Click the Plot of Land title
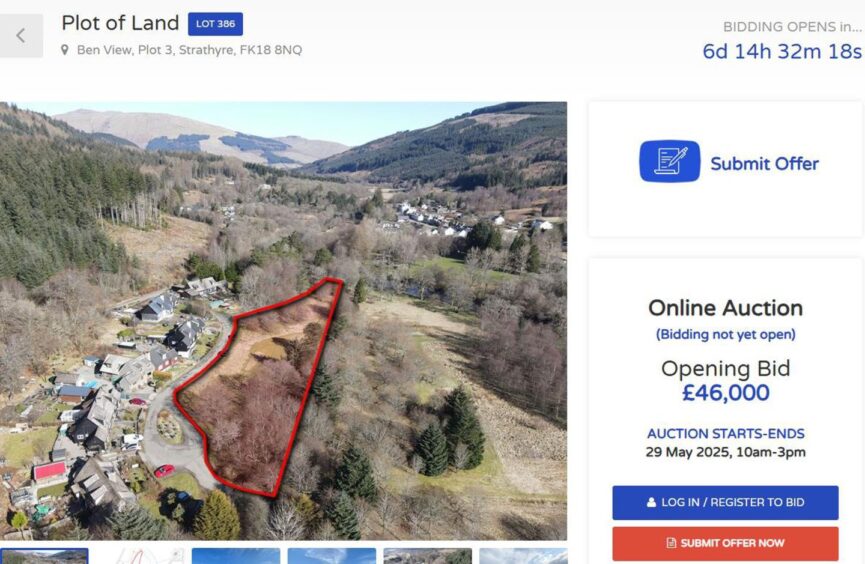The image size is (865, 564). coord(120,23)
